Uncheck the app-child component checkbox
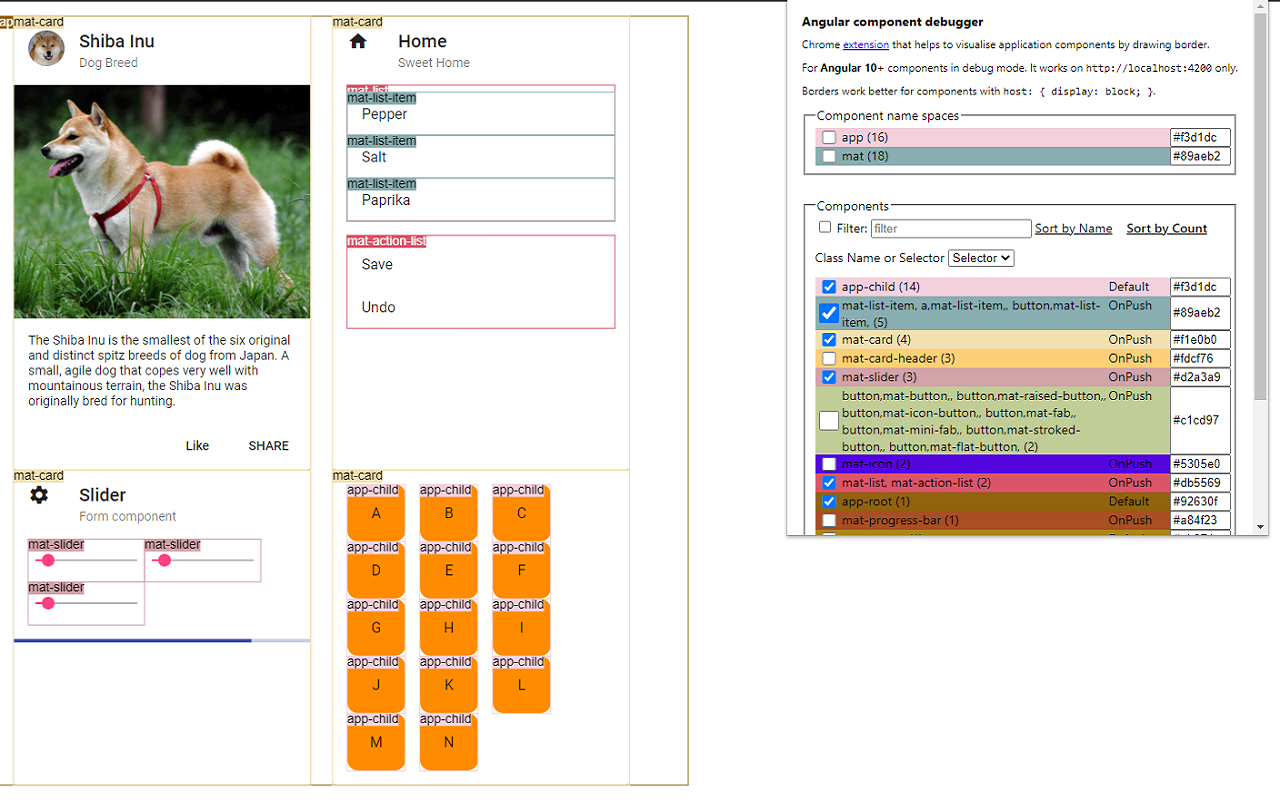The height and width of the screenshot is (800, 1280). 828,286
